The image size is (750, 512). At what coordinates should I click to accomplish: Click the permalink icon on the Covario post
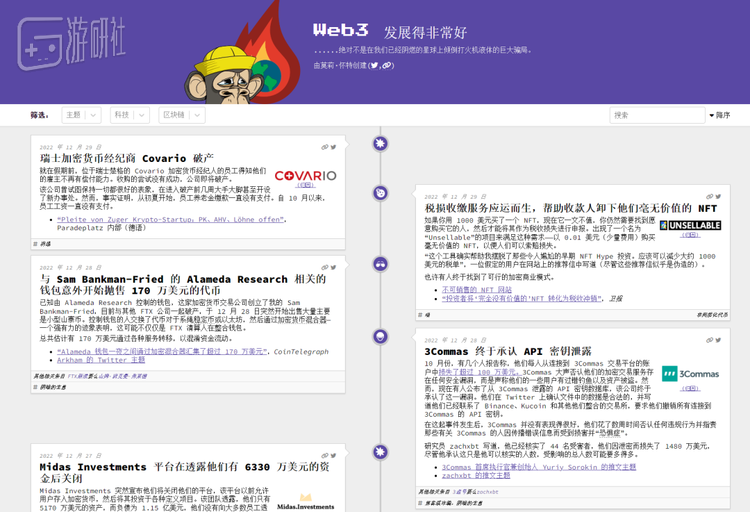pyautogui.click(x=325, y=147)
